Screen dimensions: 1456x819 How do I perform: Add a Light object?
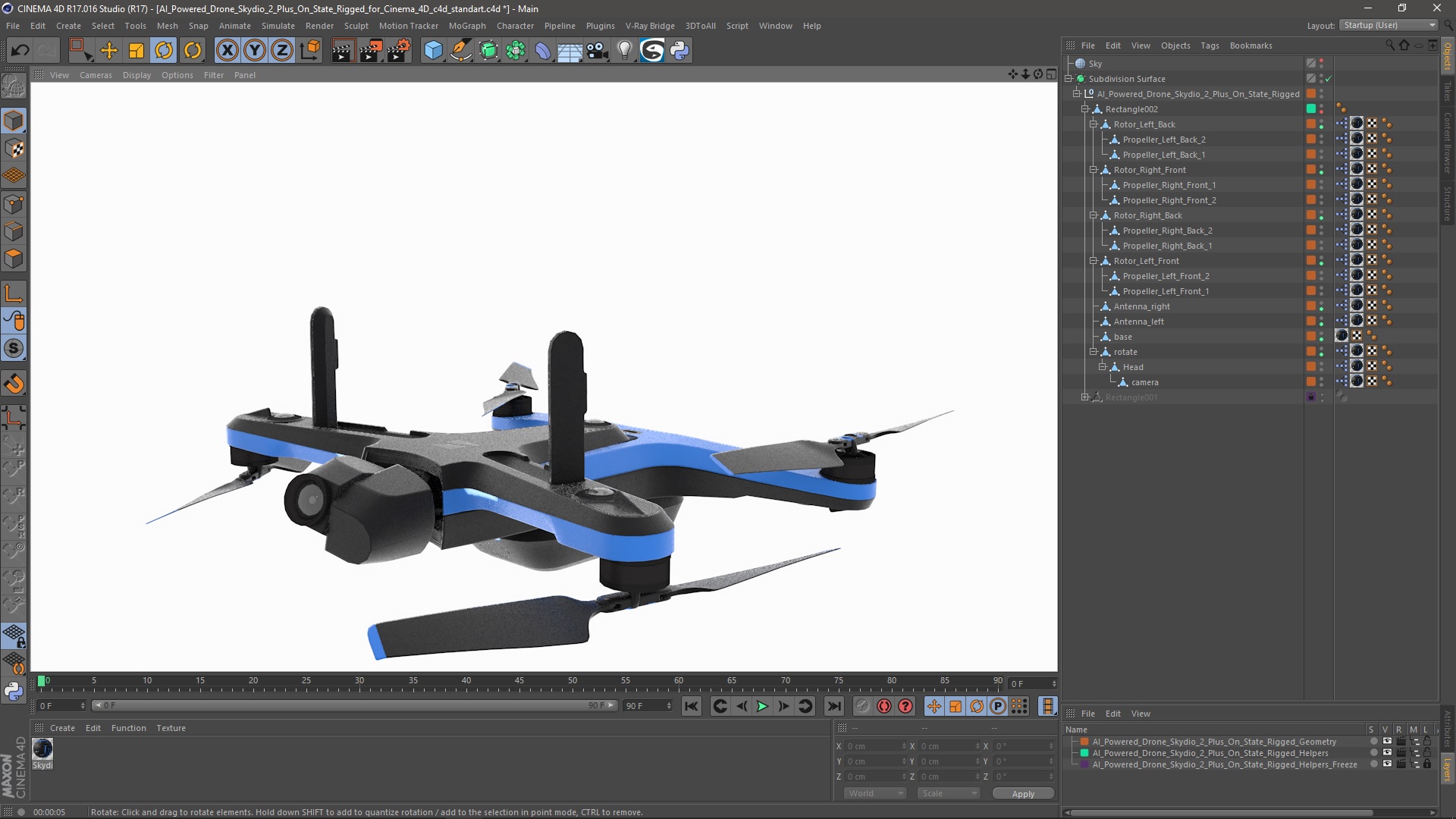624,51
